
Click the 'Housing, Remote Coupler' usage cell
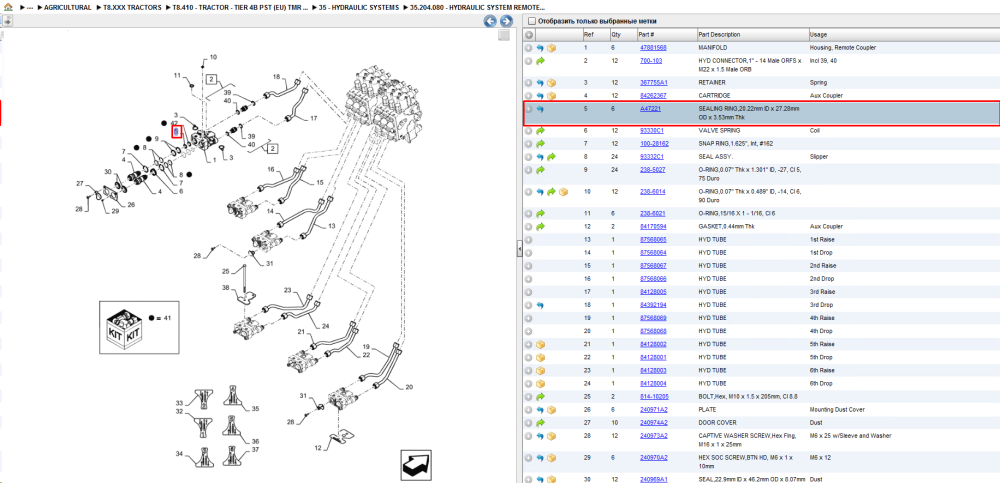tap(842, 48)
